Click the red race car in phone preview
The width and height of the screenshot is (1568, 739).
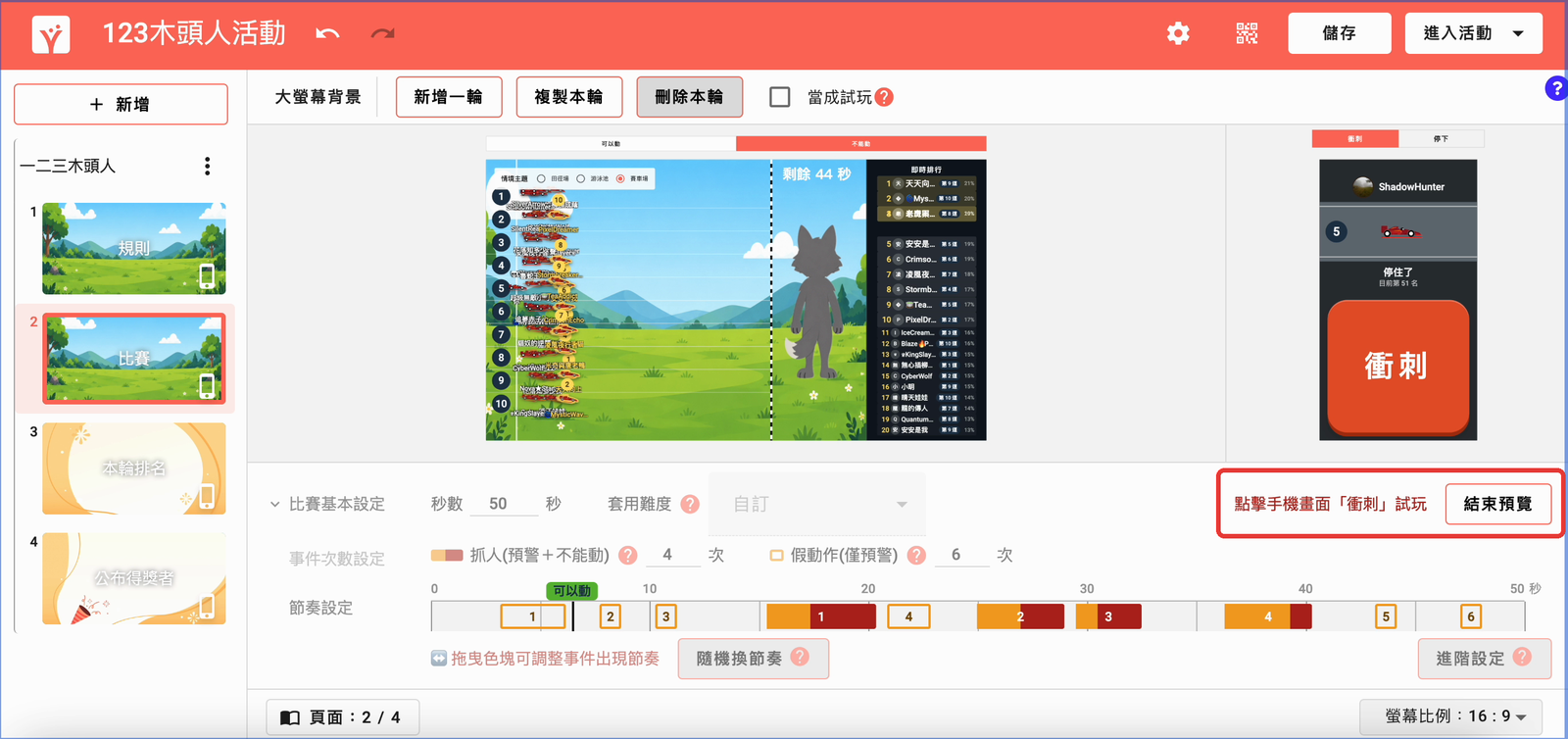(1400, 232)
